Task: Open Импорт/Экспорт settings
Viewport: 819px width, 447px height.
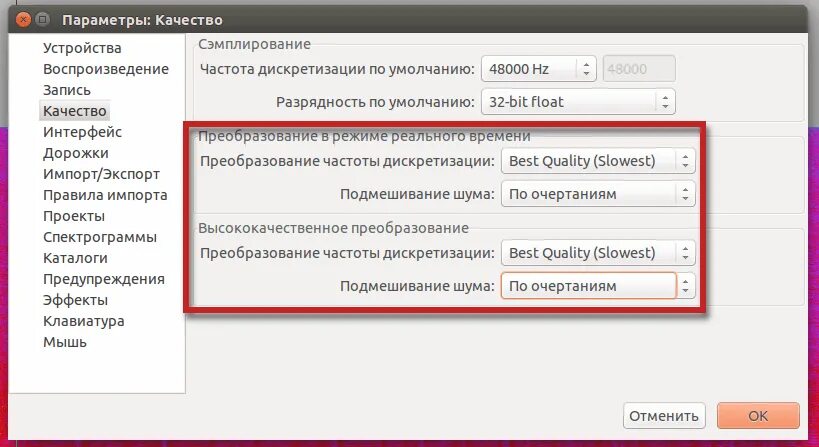Action: (101, 174)
